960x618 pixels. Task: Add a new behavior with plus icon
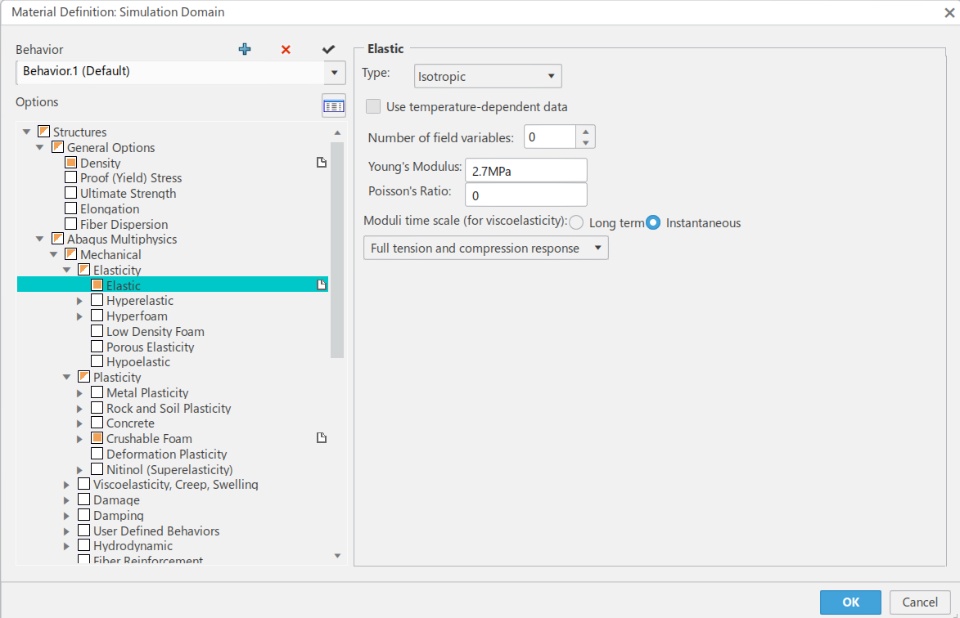245,50
